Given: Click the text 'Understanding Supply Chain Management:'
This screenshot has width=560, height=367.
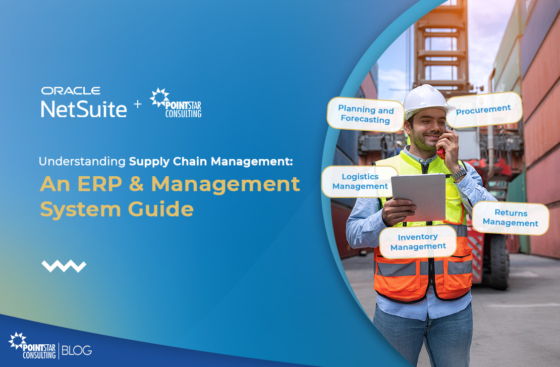Looking at the screenshot, I should tap(166, 161).
